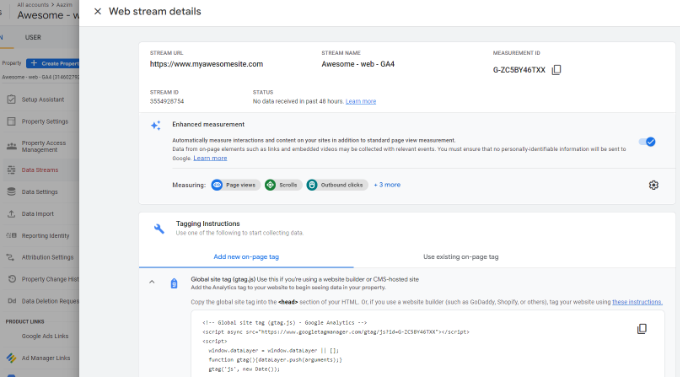The width and height of the screenshot is (680, 377).
Task: Open Data Import in sidebar
Action: coord(40,214)
